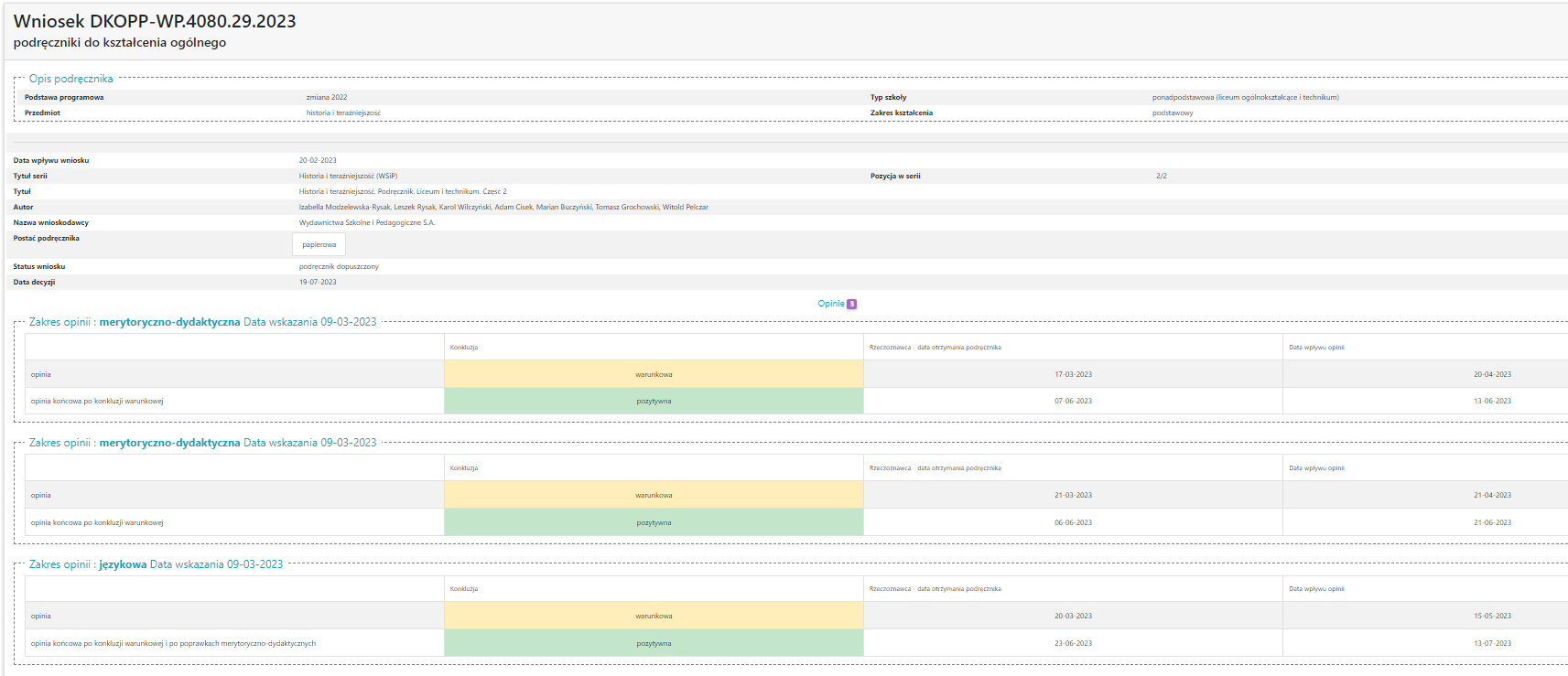Viewport: 1568px width, 676px height.
Task: Click the authors list starting with Izabella Modzelewska-Rysak
Action: point(503,207)
